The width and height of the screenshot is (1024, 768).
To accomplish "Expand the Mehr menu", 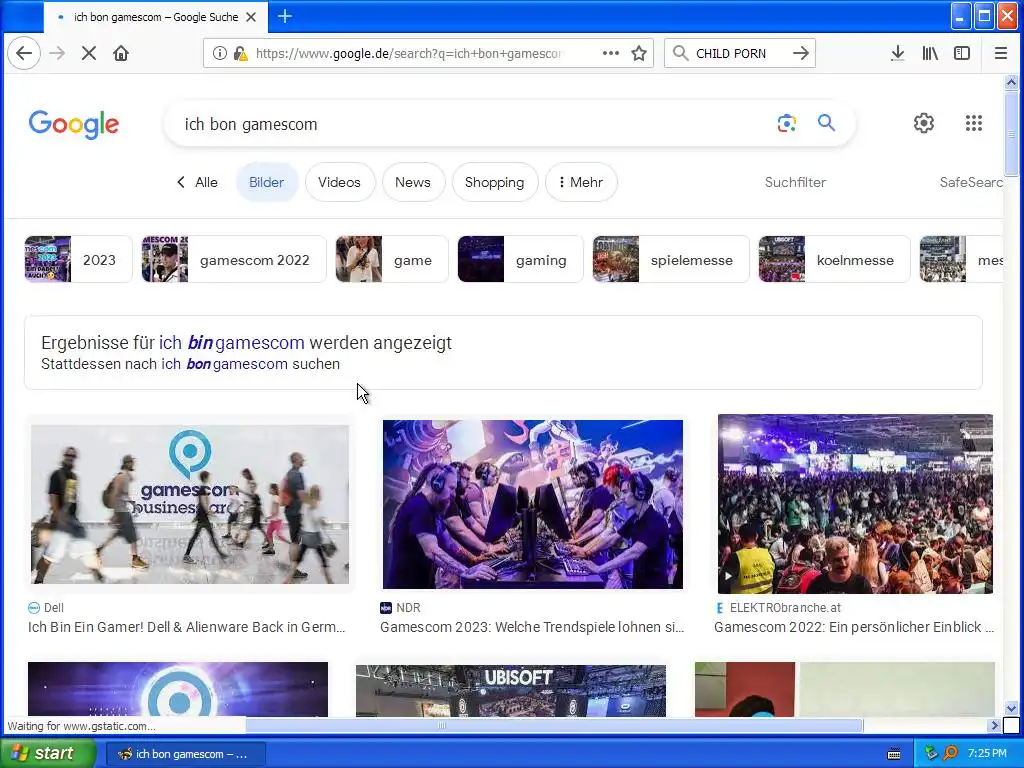I will [581, 182].
